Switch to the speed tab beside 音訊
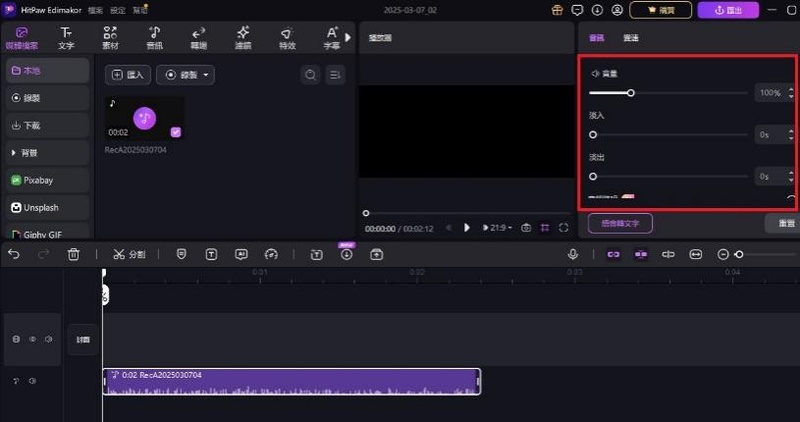The width and height of the screenshot is (800, 422). click(x=631, y=38)
